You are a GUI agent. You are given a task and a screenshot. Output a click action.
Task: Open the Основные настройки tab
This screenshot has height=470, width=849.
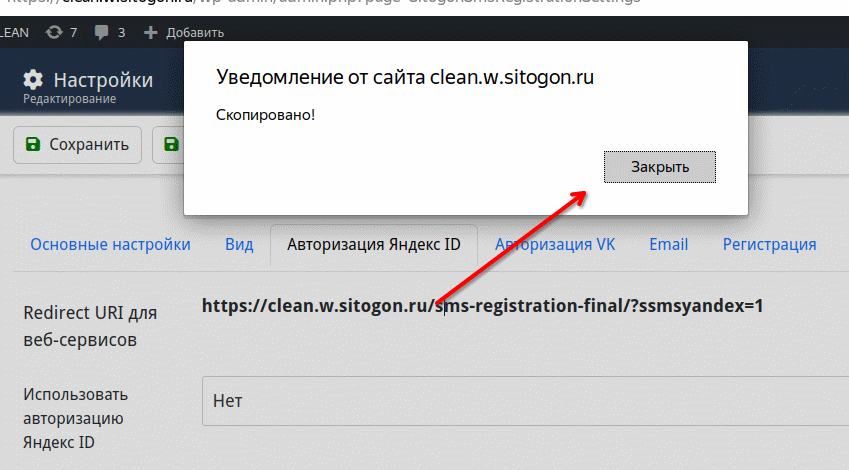coord(110,244)
